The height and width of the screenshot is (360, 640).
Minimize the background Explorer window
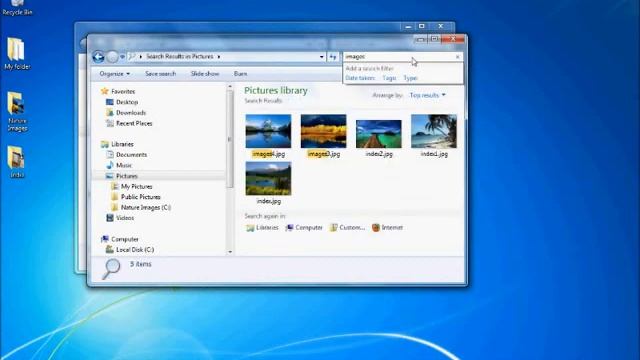(x=408, y=26)
